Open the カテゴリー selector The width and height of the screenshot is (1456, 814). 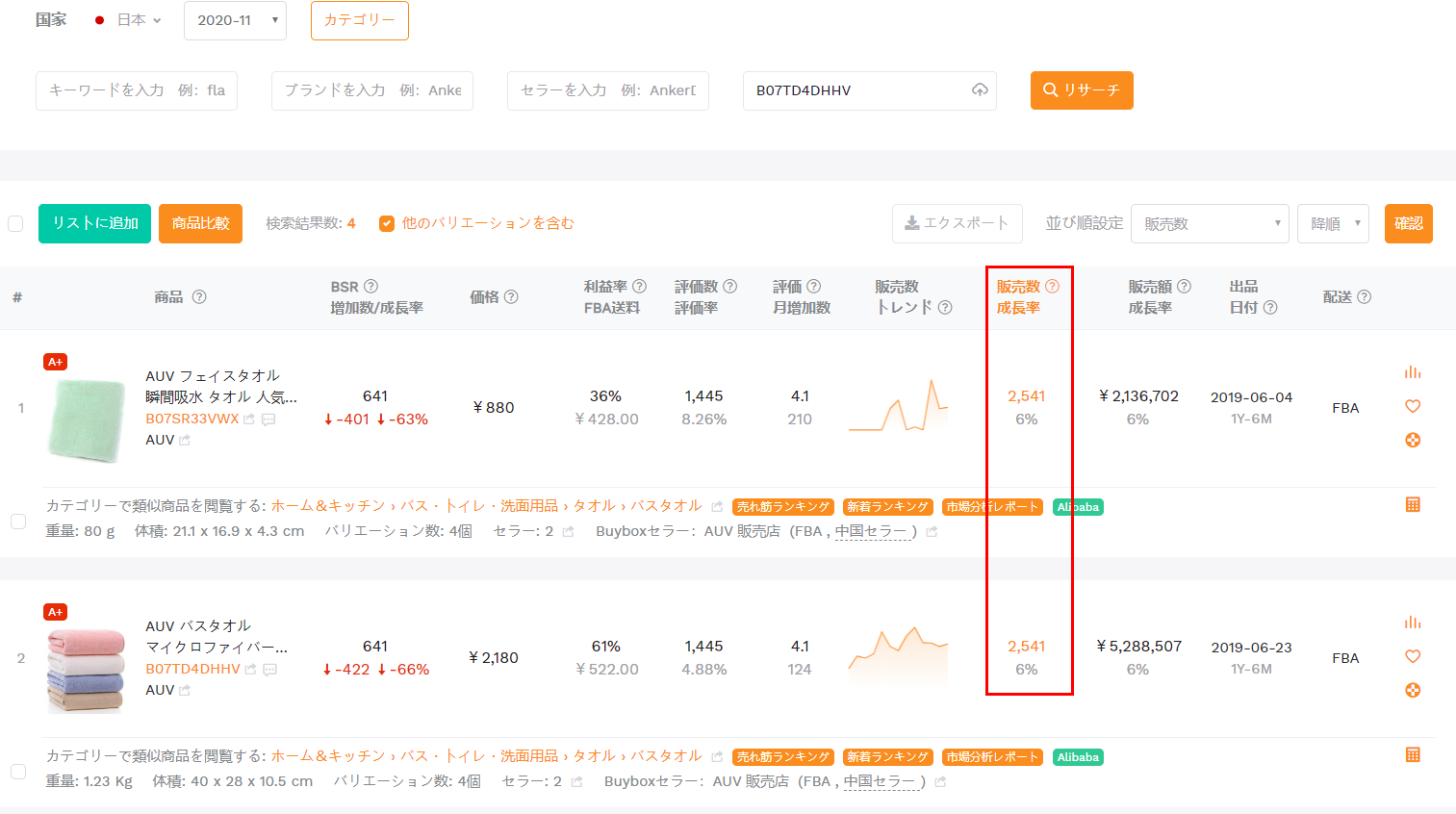point(360,20)
